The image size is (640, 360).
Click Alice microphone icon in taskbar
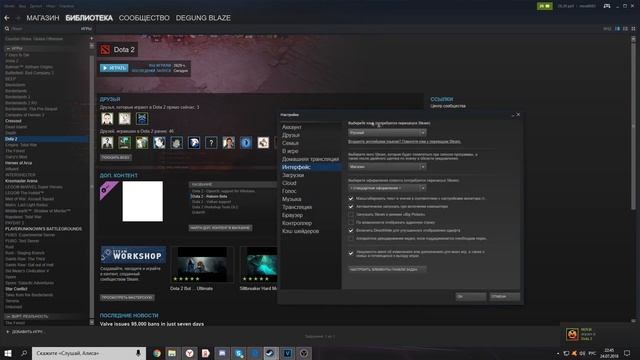138,353
